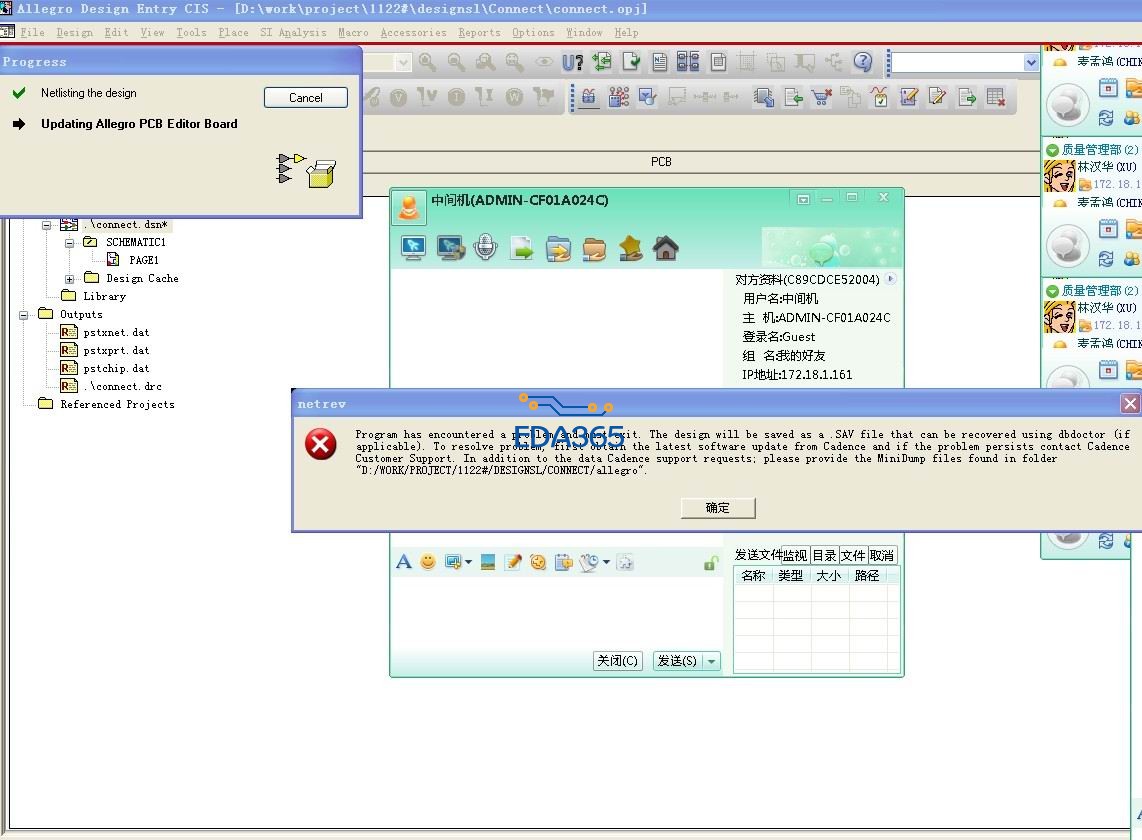Screen dimensions: 1142x840
Task: Select pstxprt.dat output file
Action: pyautogui.click(x=116, y=350)
